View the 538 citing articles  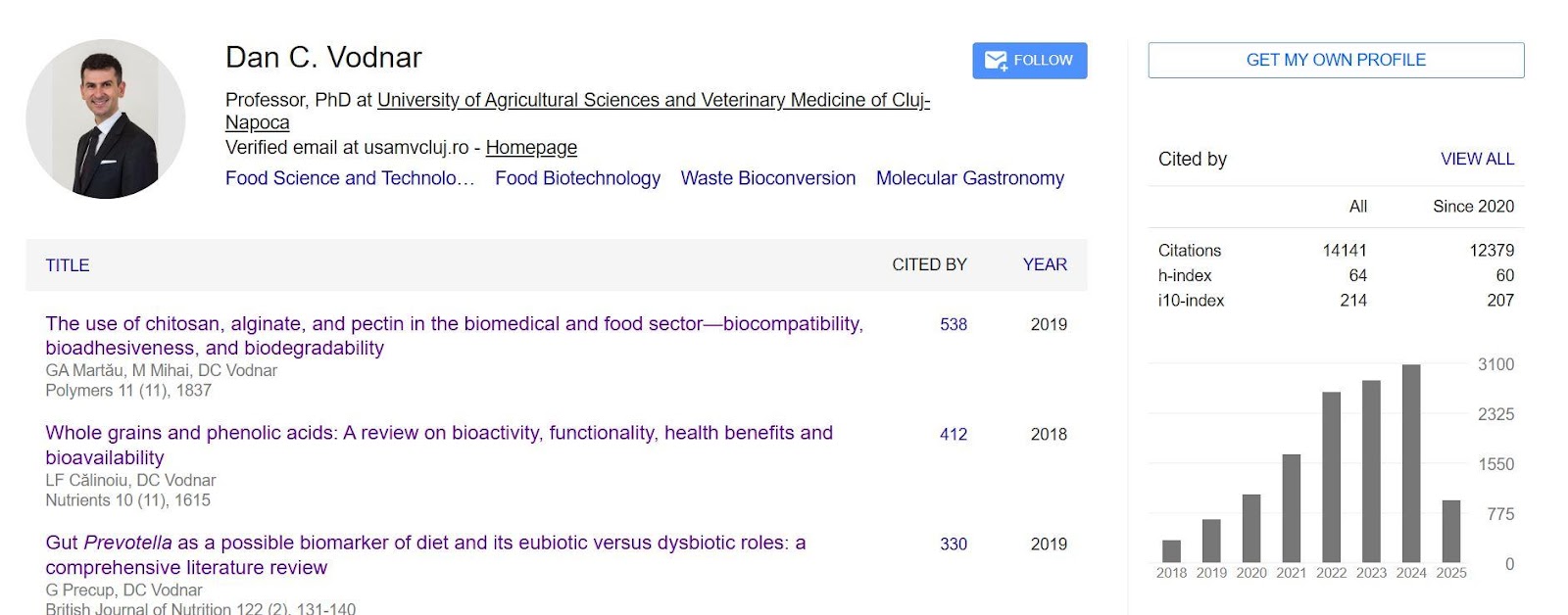[x=954, y=324]
